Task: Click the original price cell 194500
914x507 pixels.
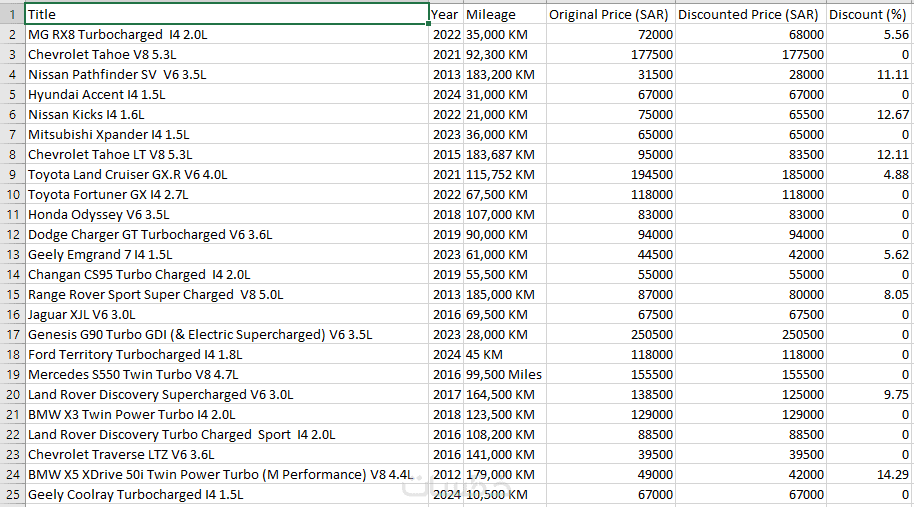Action: (610, 175)
